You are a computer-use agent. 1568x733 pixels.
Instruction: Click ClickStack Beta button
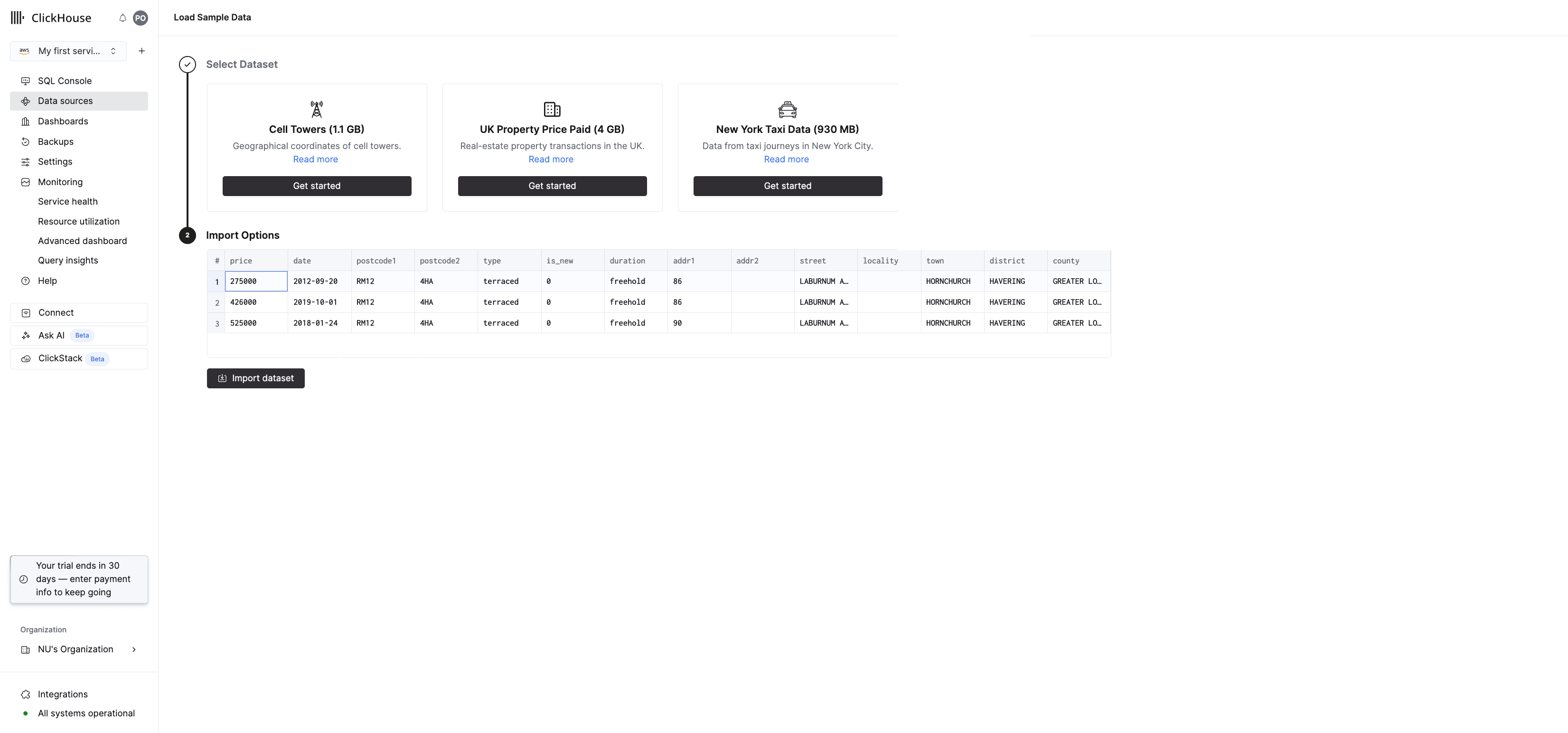click(x=79, y=359)
